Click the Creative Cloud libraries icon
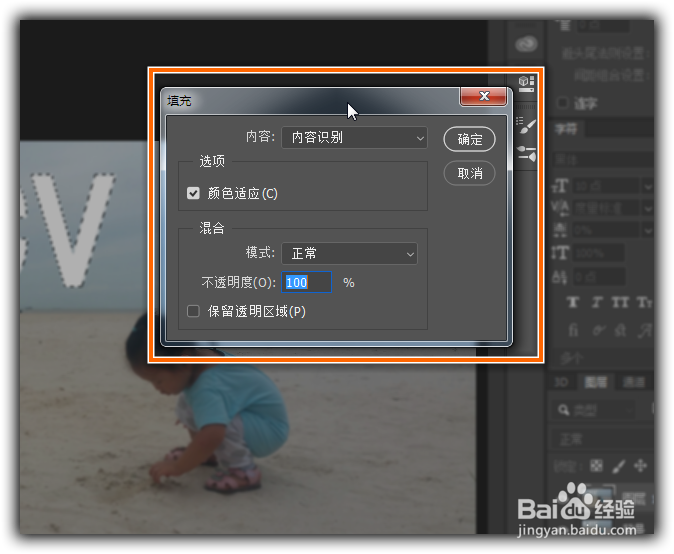This screenshot has height=554, width=674. (526, 43)
